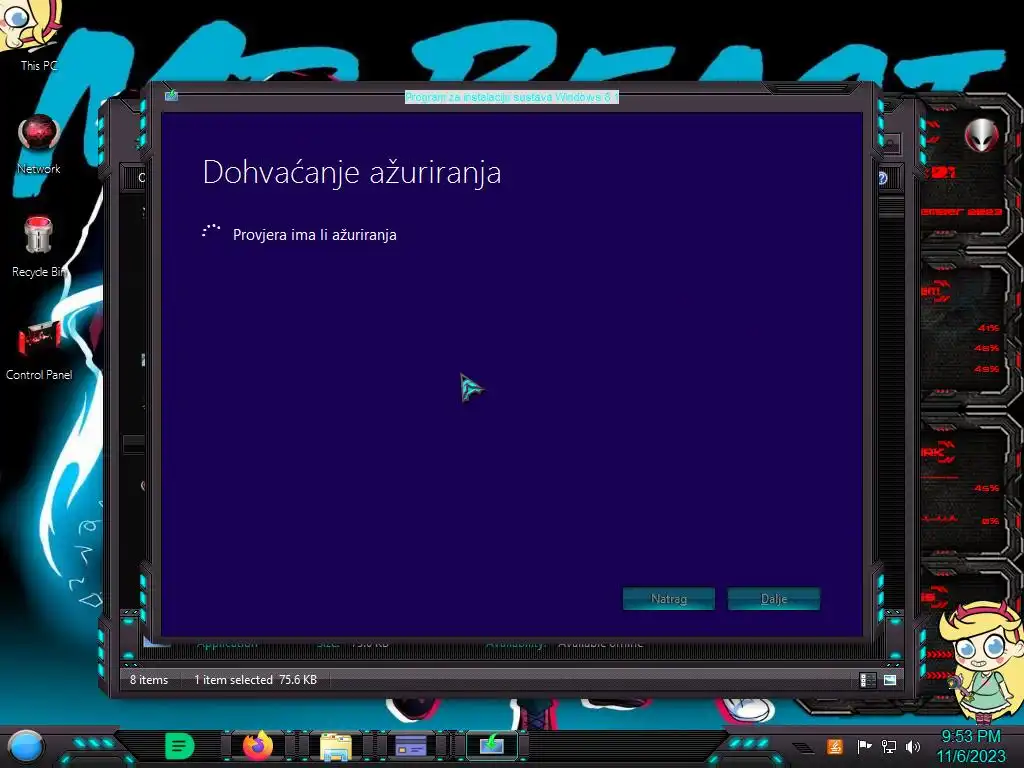Activate the Windows setup taskbar button
This screenshot has width=1024, height=768.
pos(492,744)
